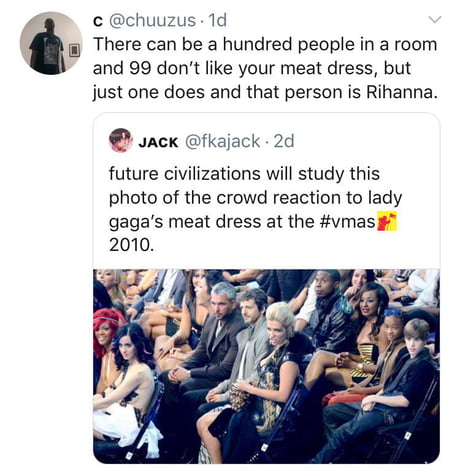Select the "There can be a hundred people" tweet text
Screen dimensions: 460x470
click(x=265, y=68)
